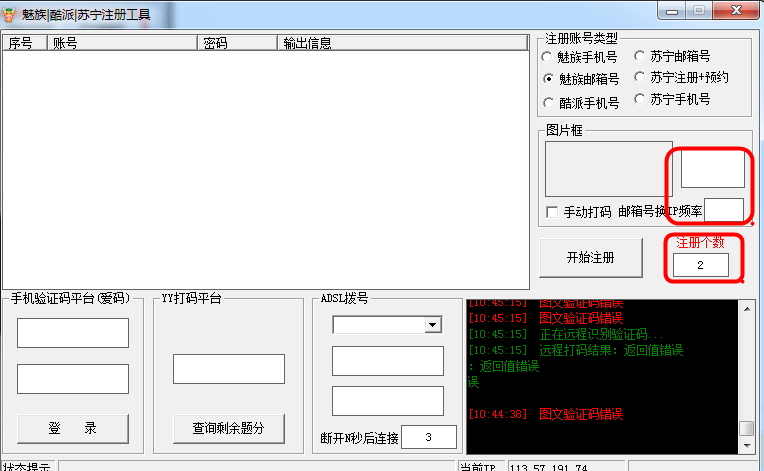Click second text field below ADSL dropdown

pyautogui.click(x=388, y=401)
